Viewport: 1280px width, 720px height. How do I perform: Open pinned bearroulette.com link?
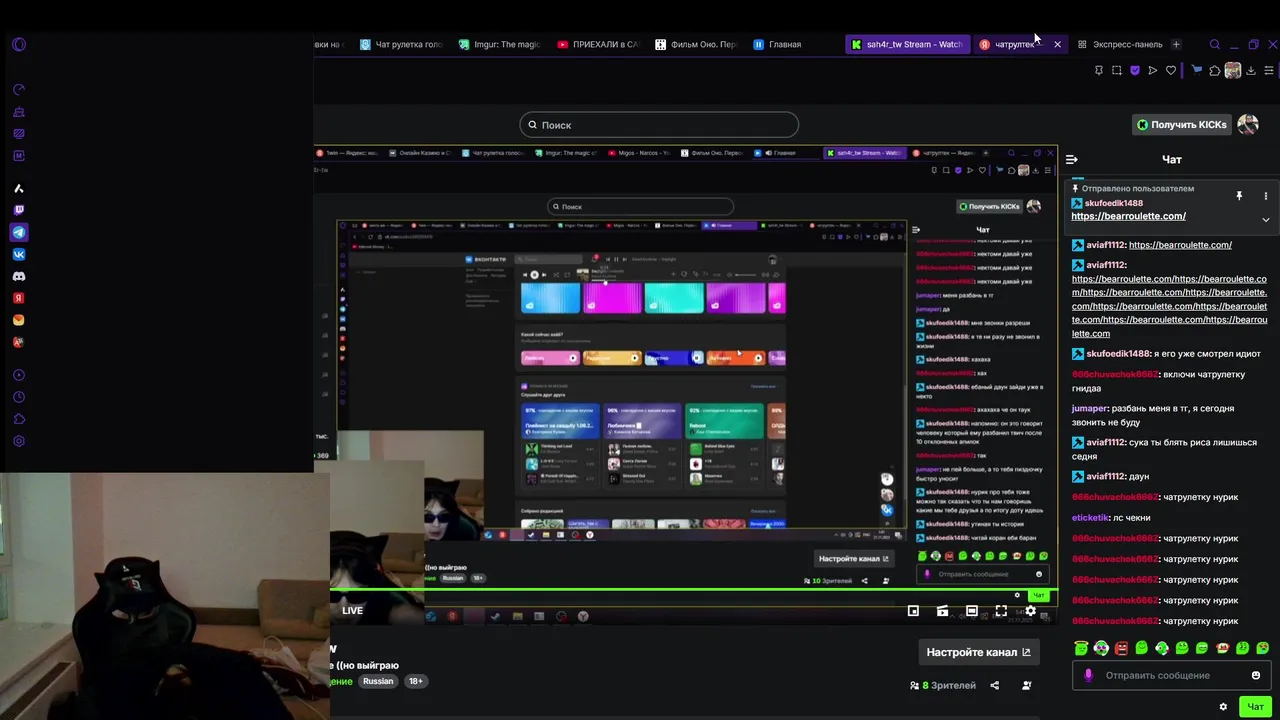pos(1128,216)
